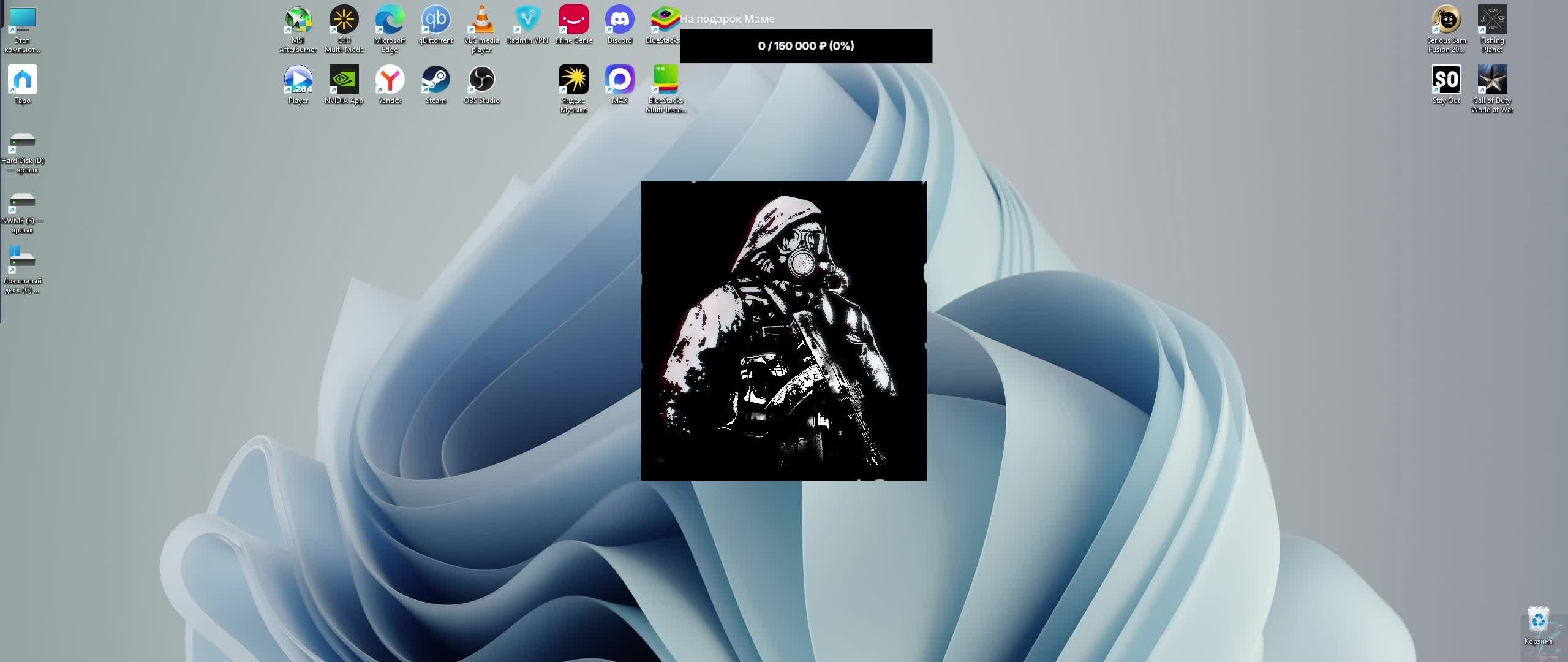Select the NVIDIA App shortcut
The image size is (1568, 662).
344,80
